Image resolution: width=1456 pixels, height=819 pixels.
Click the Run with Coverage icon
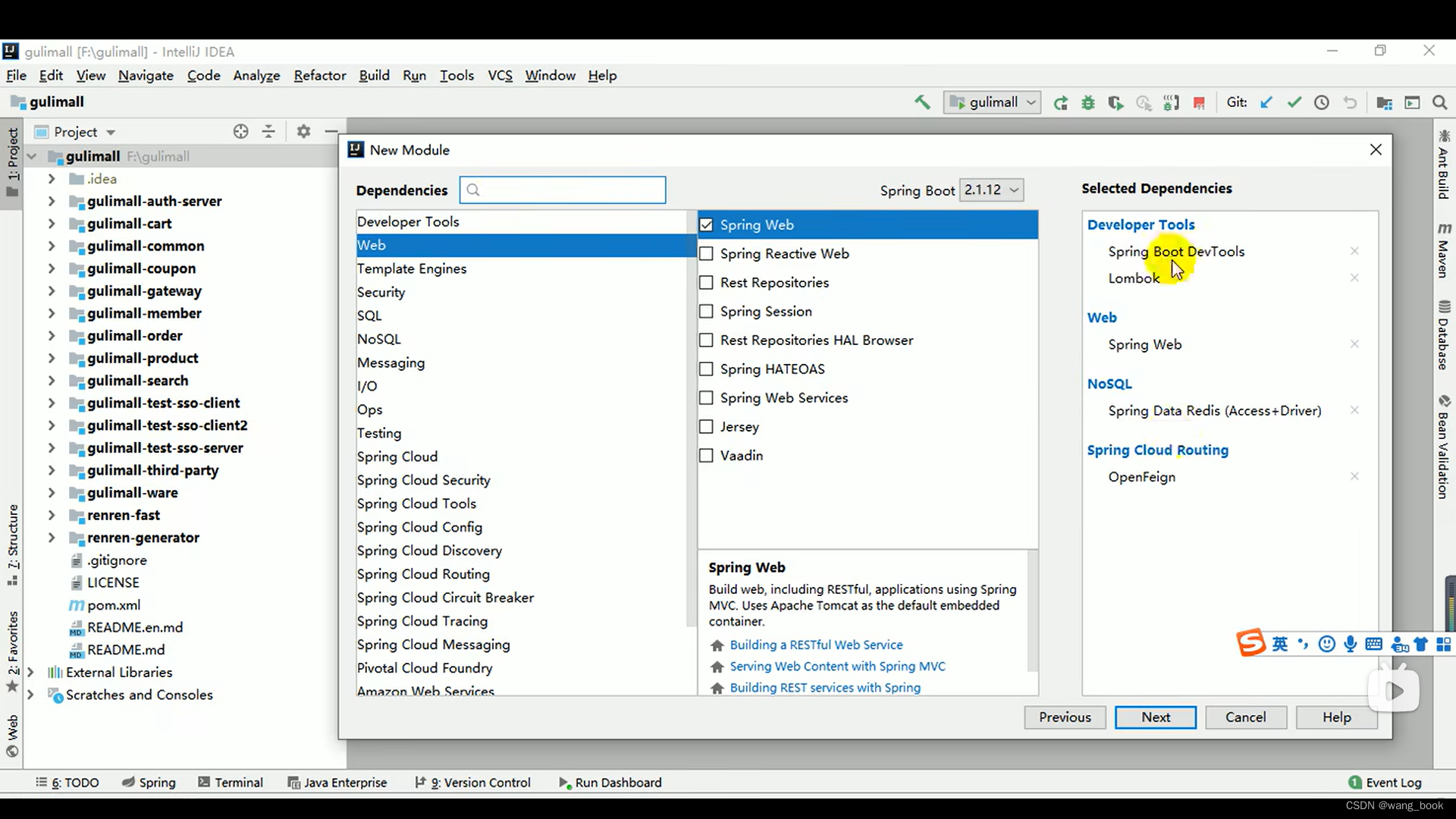click(1116, 103)
